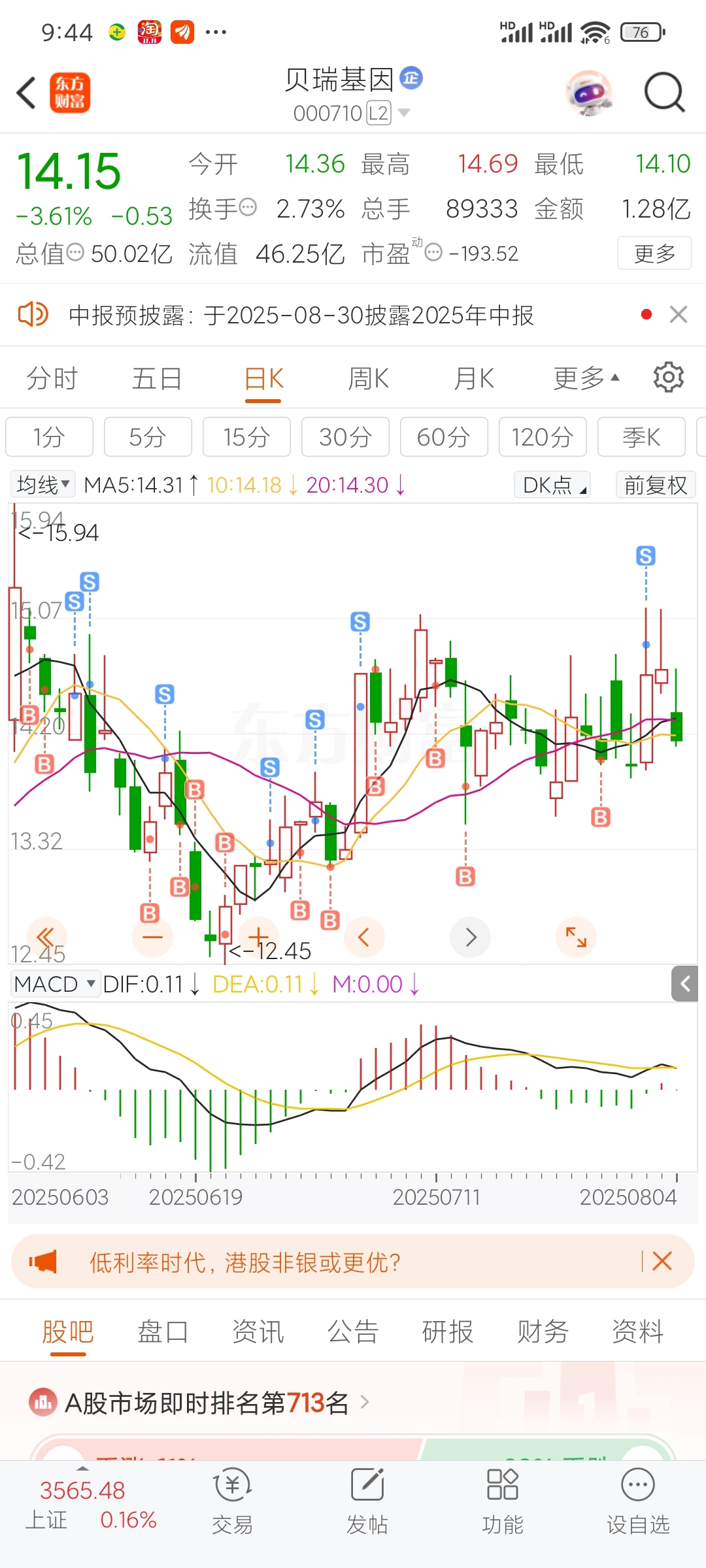706x1568 pixels.
Task: Tap the search magnifier icon
Action: click(664, 92)
